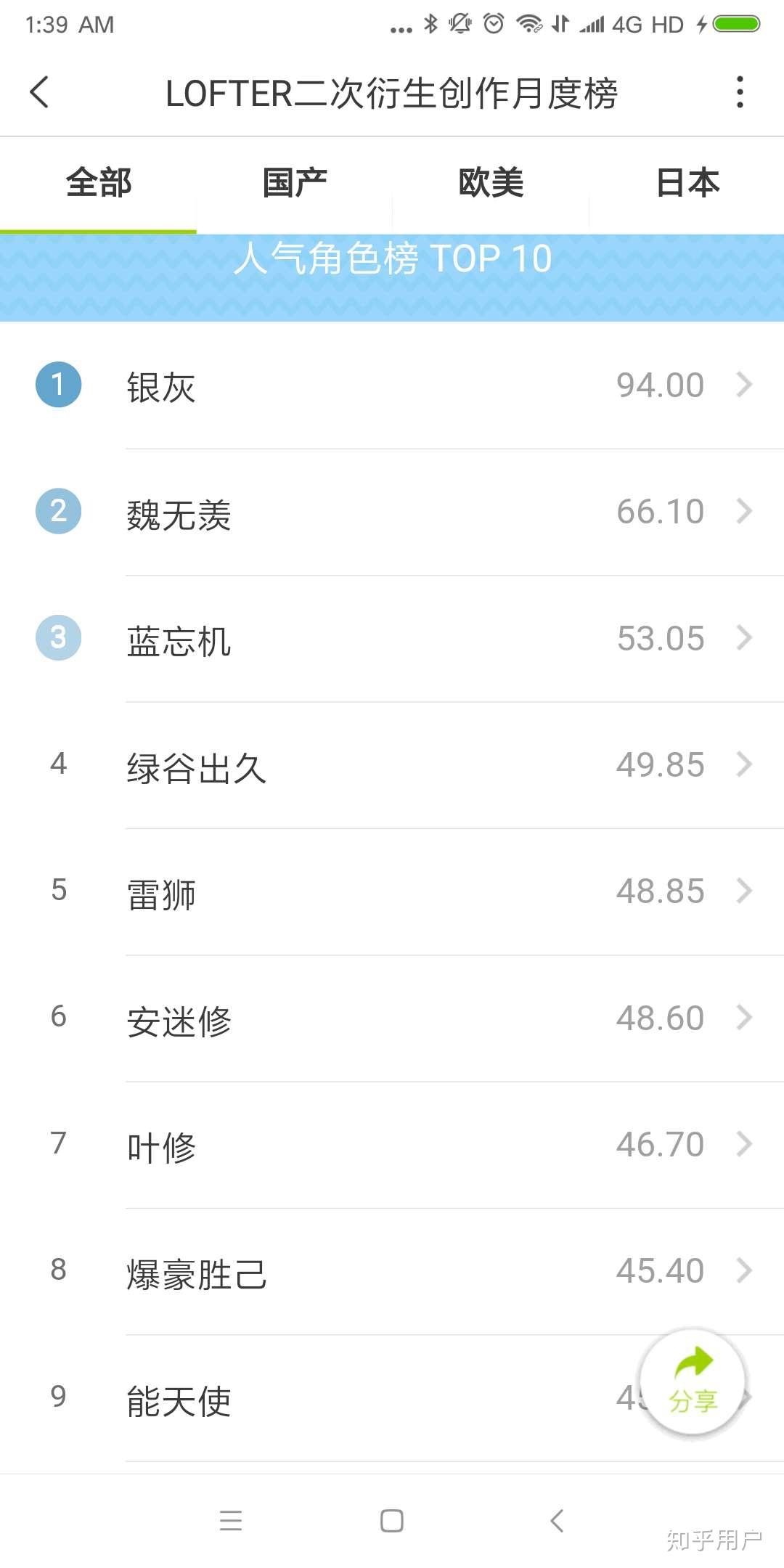Tap Android recent apps menu icon
Image resolution: width=784 pixels, height=1568 pixels.
click(x=231, y=1520)
